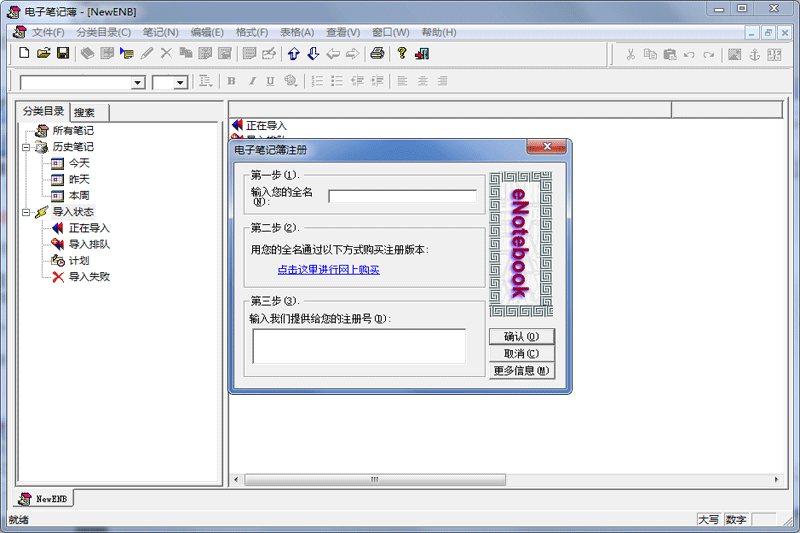
Task: Select the NewENB document tab at bottom
Action: pyautogui.click(x=43, y=499)
